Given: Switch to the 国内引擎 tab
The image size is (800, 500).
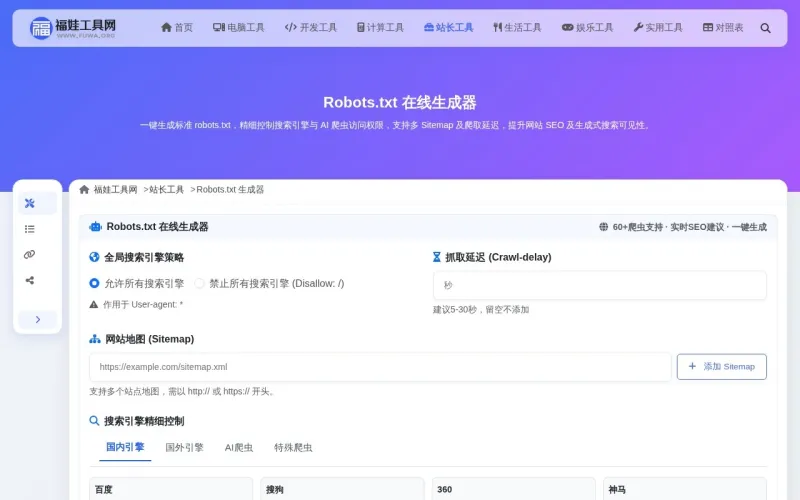Looking at the screenshot, I should pyautogui.click(x=125, y=447).
